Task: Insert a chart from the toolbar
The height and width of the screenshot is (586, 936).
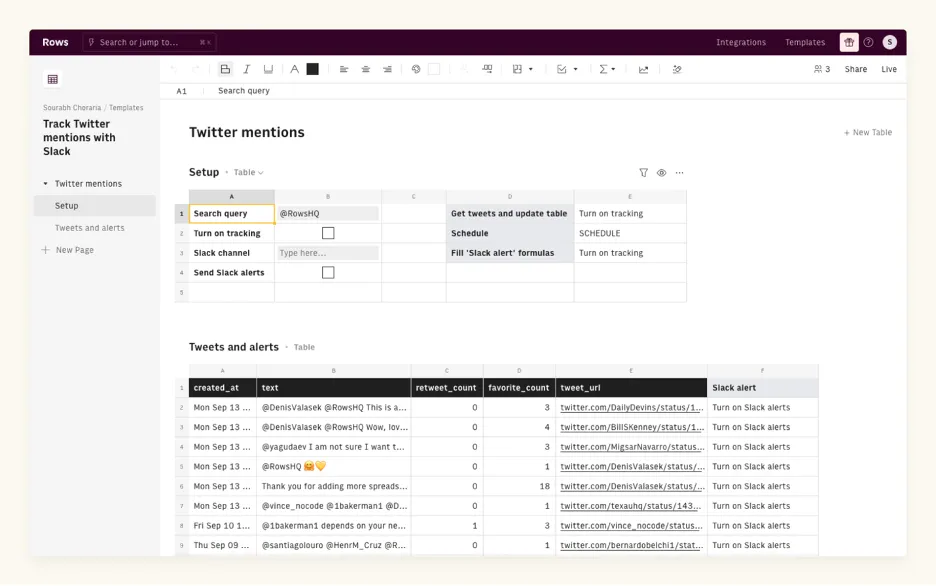Action: pyautogui.click(x=643, y=69)
